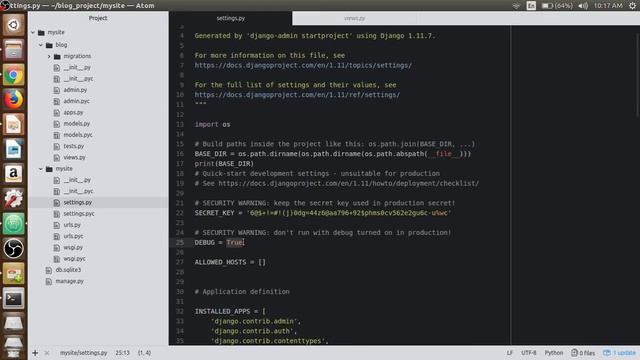The height and width of the screenshot is (360, 640).
Task: Open models.pyc in the tree view
Action: tap(78, 135)
